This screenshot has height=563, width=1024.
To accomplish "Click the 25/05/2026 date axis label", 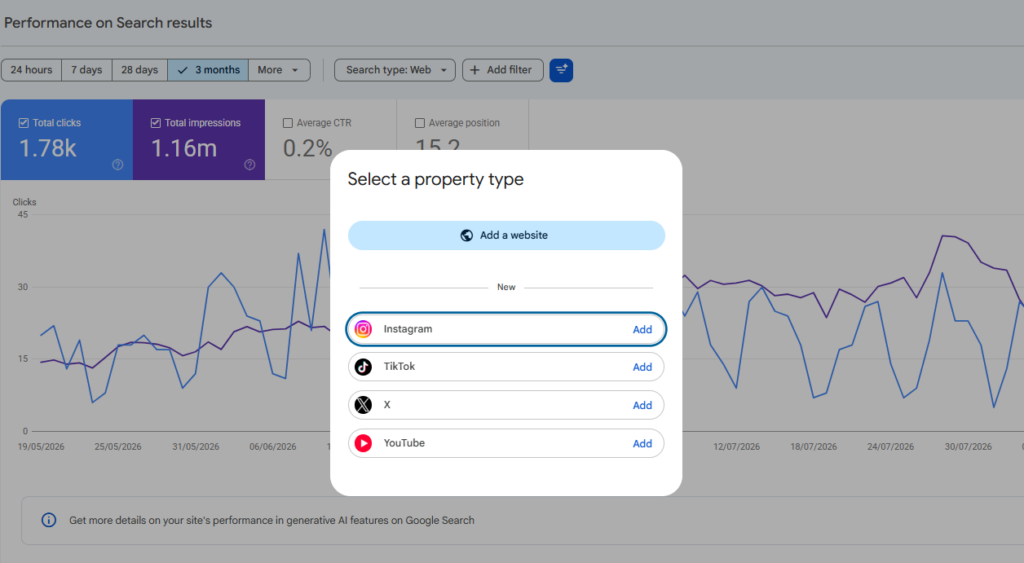I will (118, 447).
